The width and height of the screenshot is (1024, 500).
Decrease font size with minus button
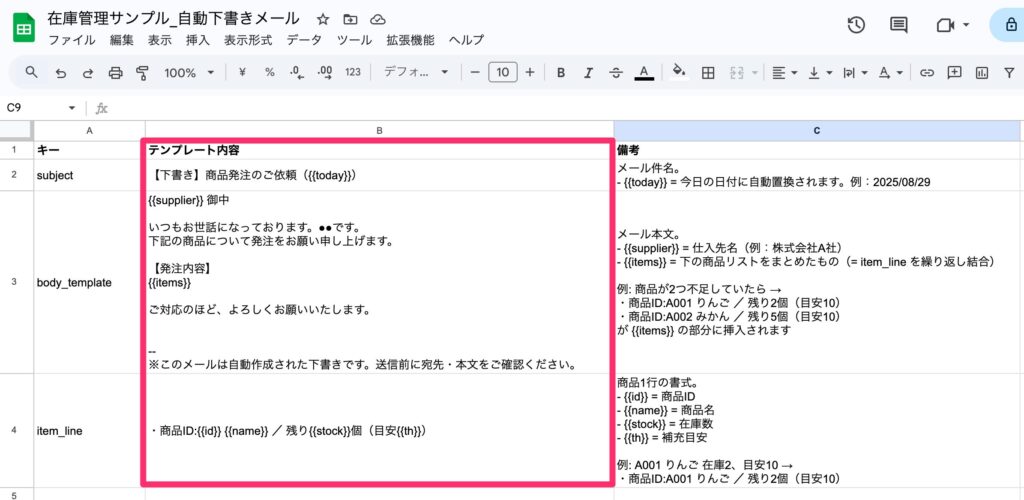coord(475,73)
